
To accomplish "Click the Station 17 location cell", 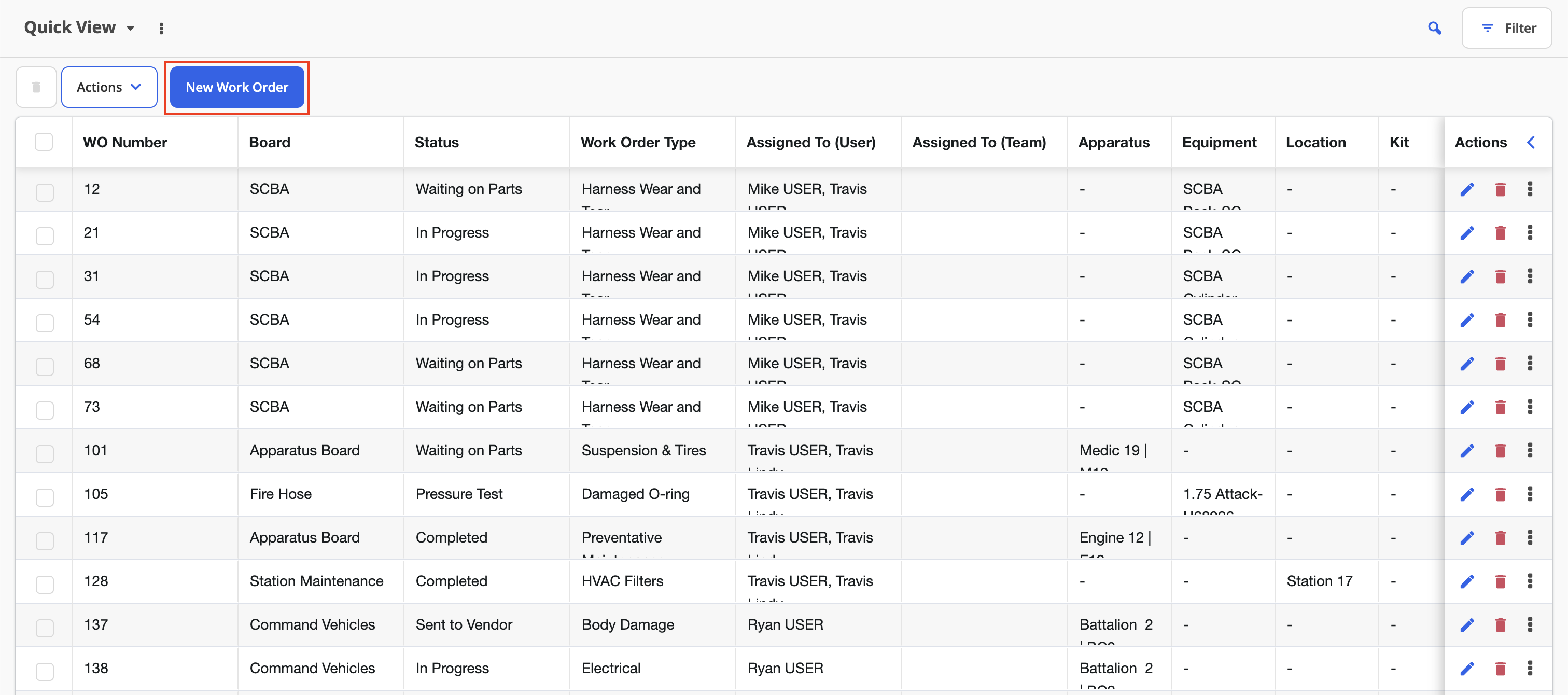I will 1319,581.
